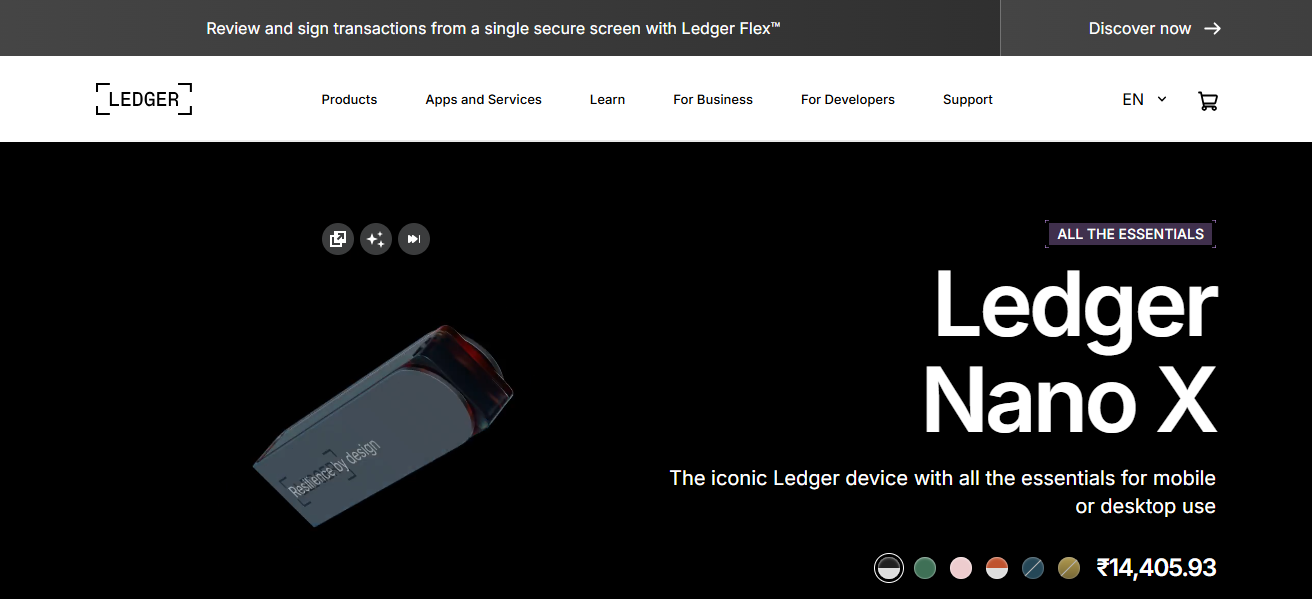The height and width of the screenshot is (599, 1312).
Task: Click the overlapping squares overlay icon
Action: pyautogui.click(x=338, y=239)
